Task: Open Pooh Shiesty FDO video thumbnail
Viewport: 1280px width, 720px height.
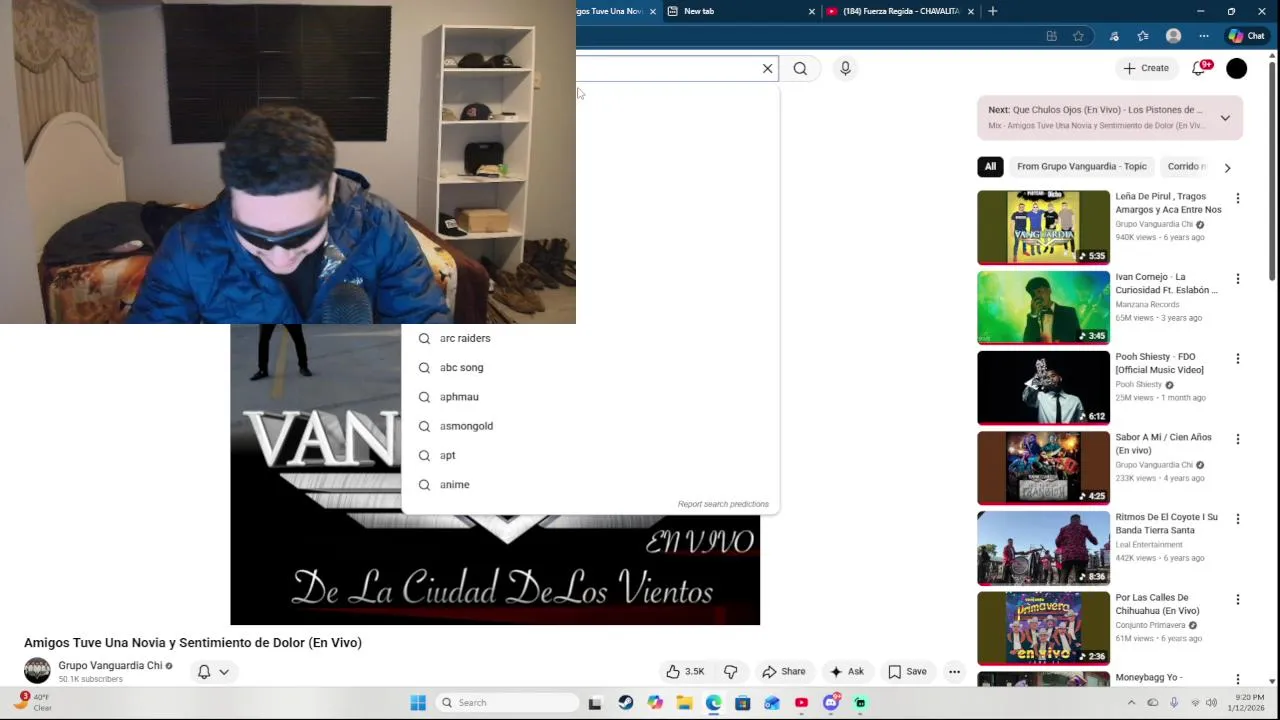Action: 1043,387
